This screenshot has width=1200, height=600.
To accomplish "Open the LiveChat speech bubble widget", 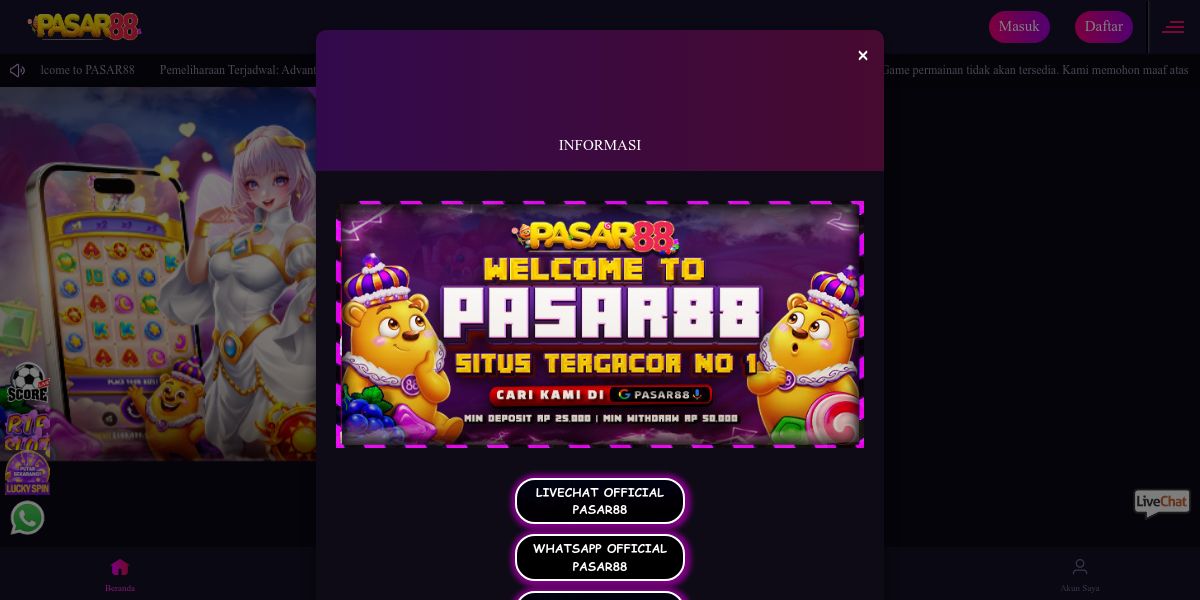I will point(1162,503).
